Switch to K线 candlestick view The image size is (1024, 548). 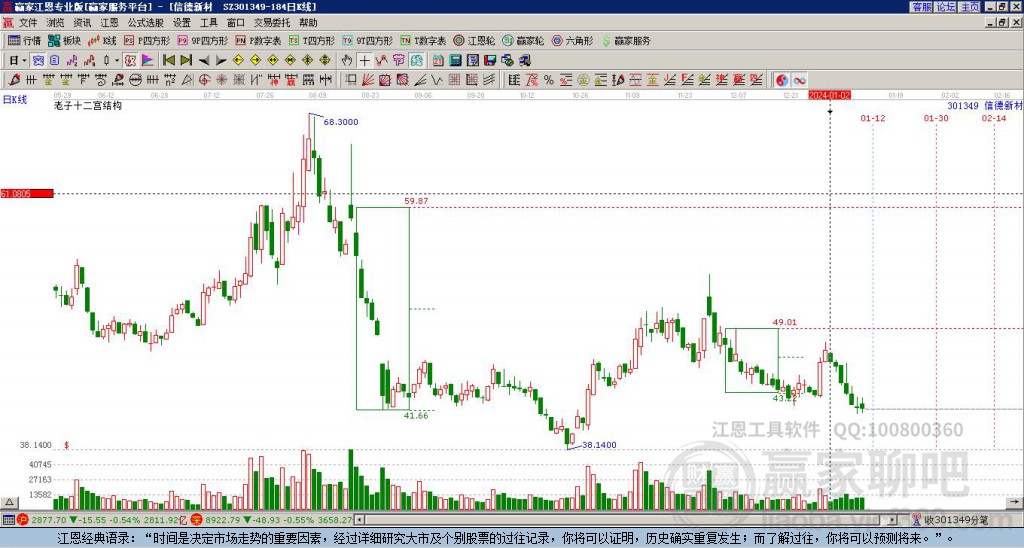coord(102,40)
